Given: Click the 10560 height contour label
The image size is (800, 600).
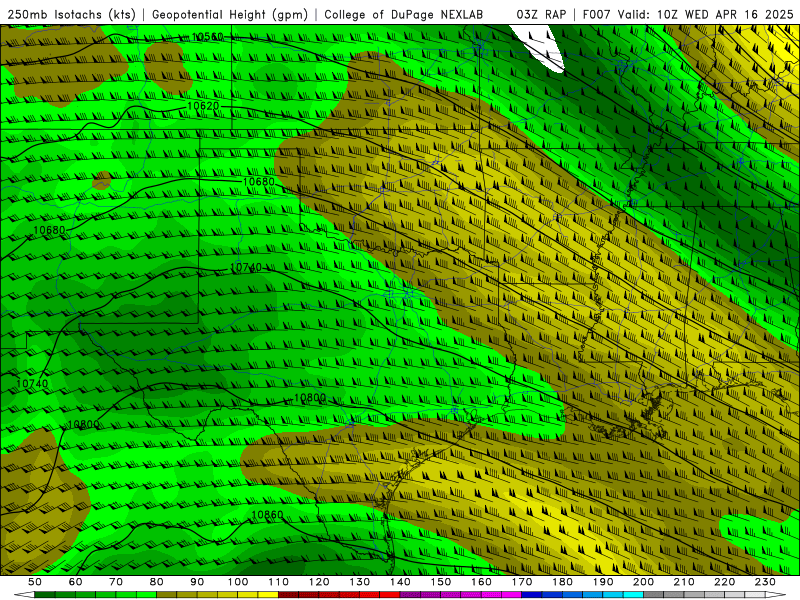Looking at the screenshot, I should (208, 37).
